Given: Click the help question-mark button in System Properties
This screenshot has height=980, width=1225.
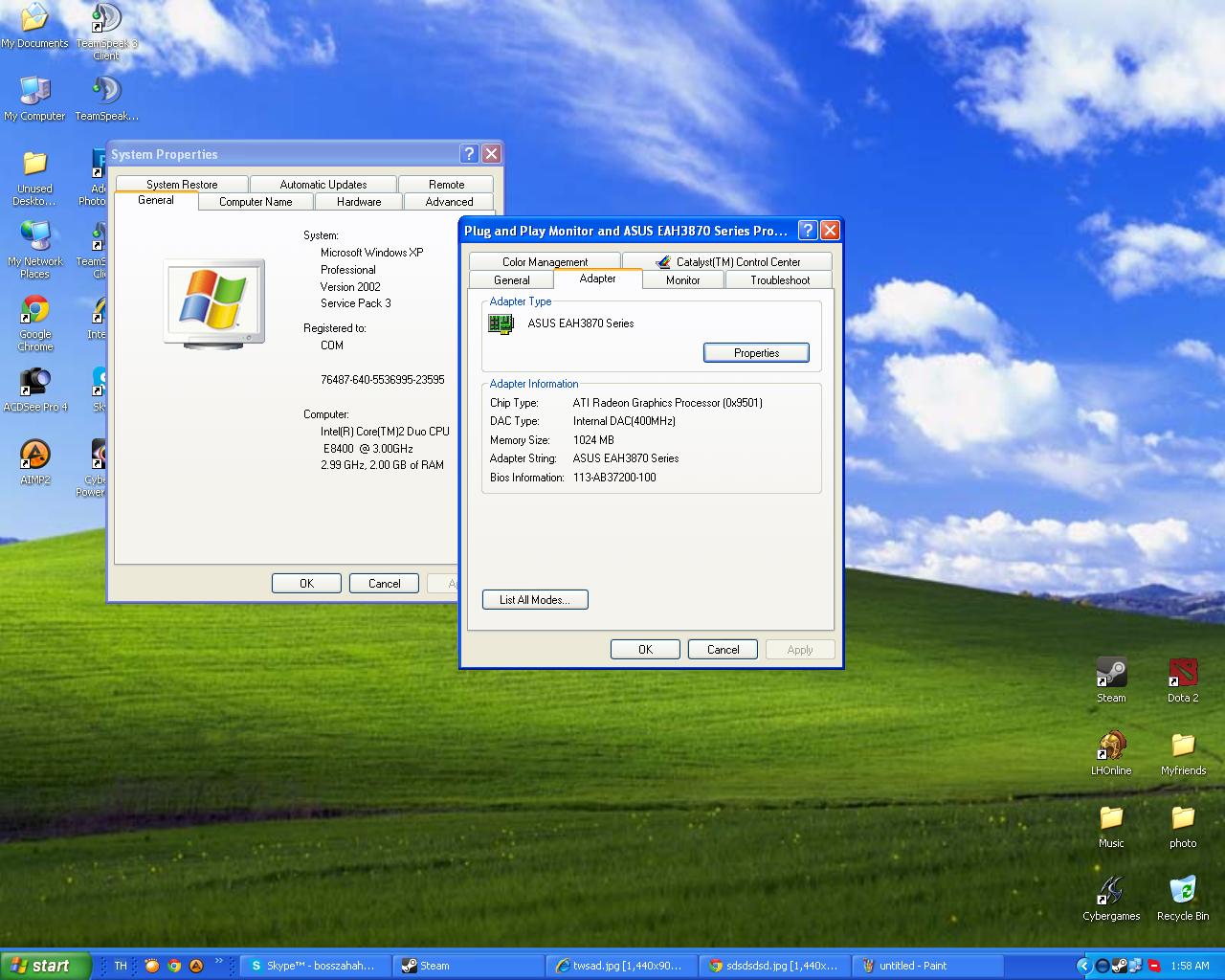Looking at the screenshot, I should tap(469, 154).
